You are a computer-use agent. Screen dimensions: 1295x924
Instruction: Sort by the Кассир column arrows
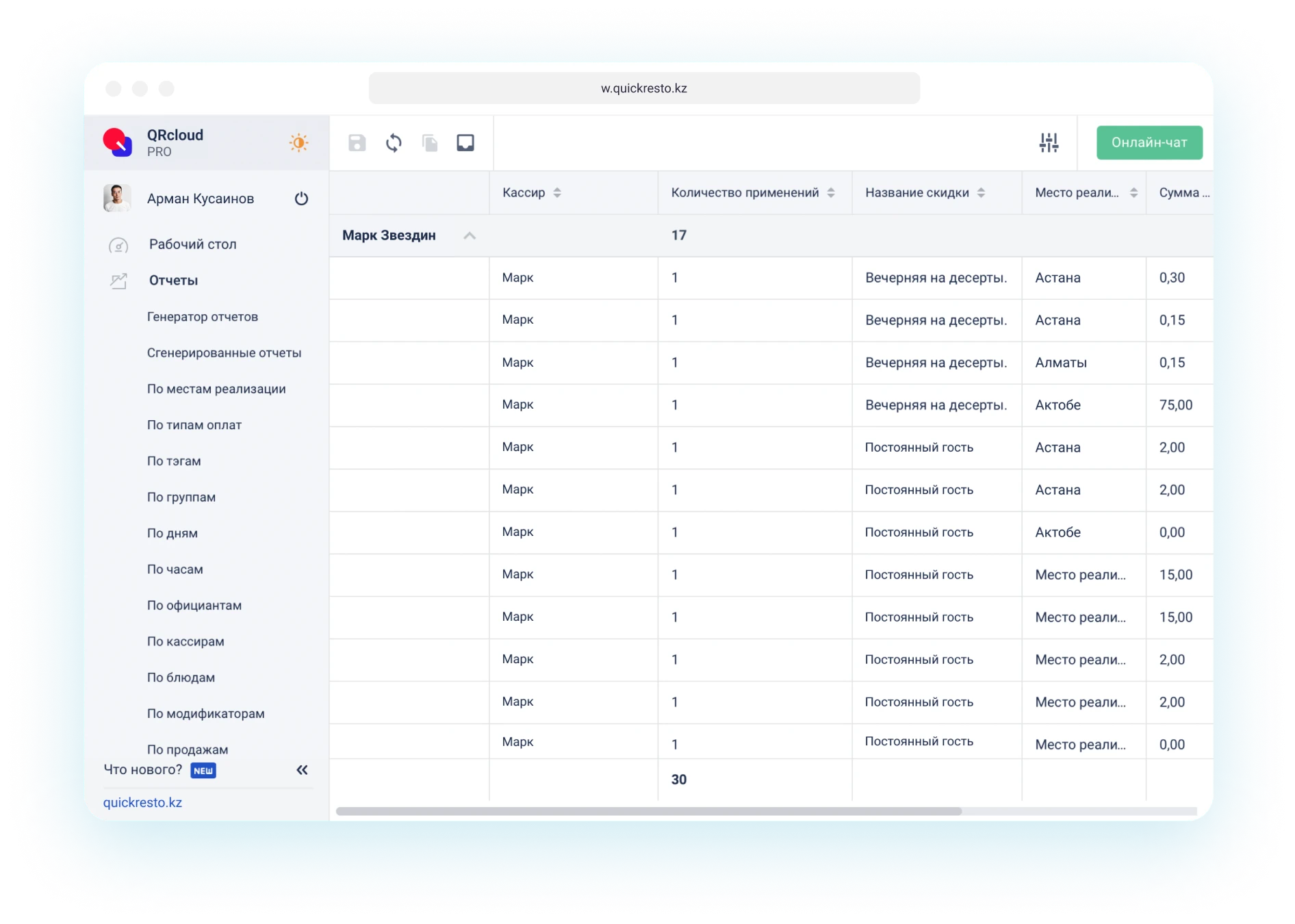[x=557, y=193]
